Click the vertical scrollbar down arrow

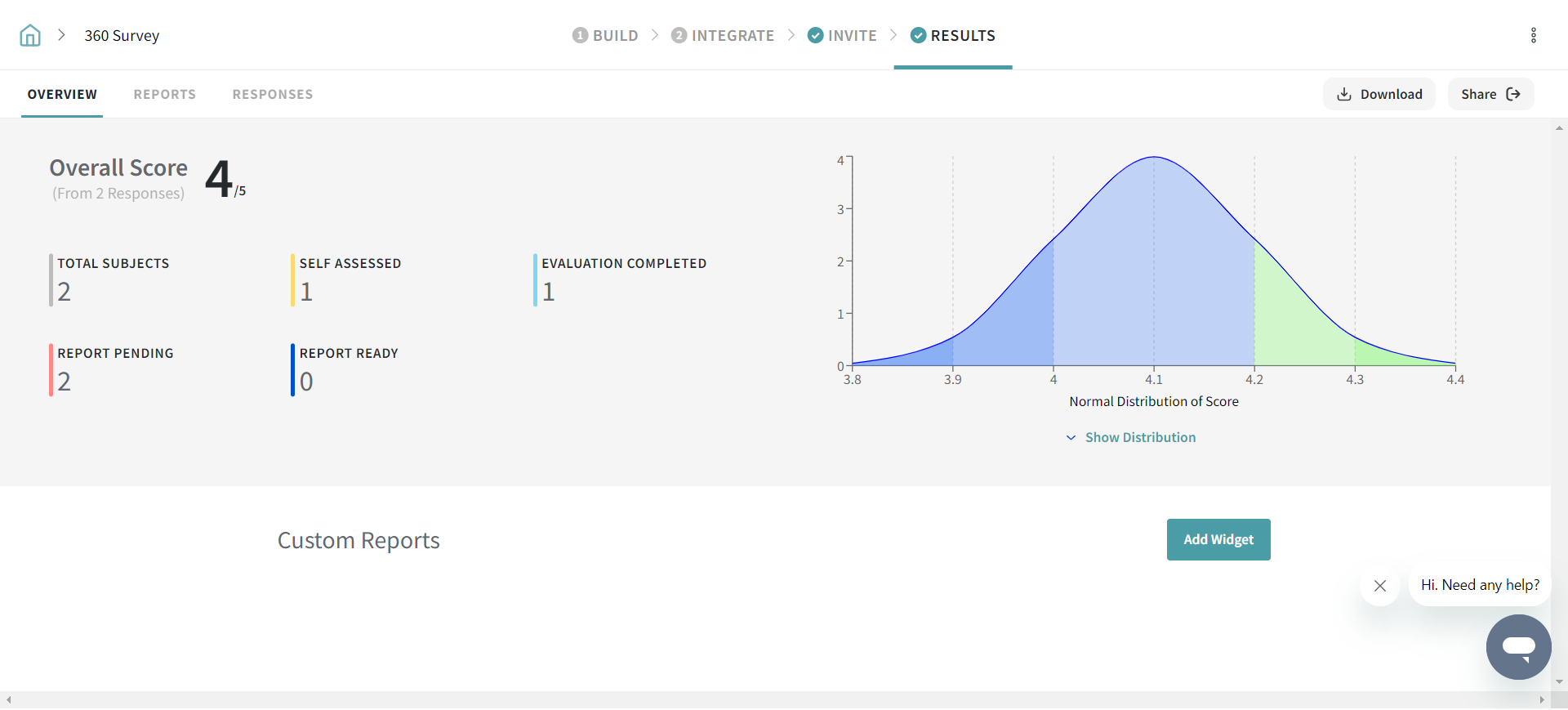pos(1559,681)
